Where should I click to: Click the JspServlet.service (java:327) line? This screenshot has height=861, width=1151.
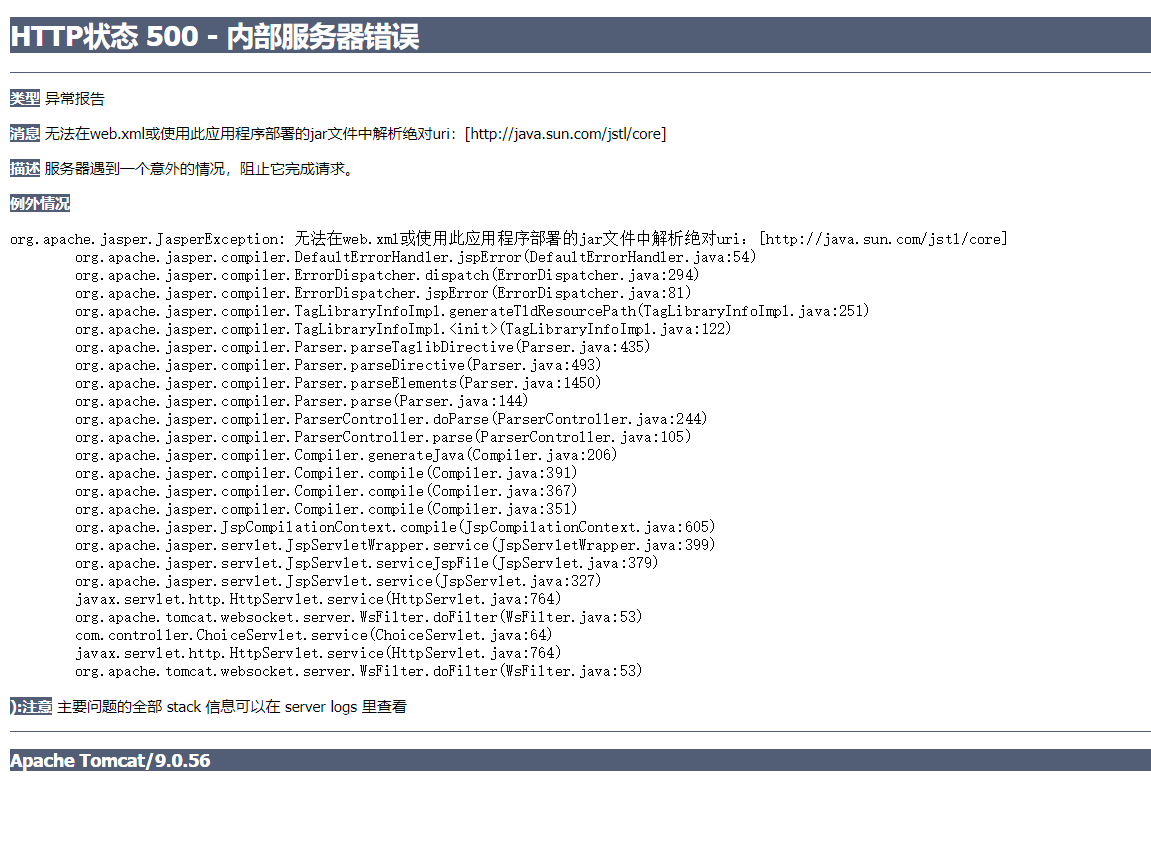[338, 581]
